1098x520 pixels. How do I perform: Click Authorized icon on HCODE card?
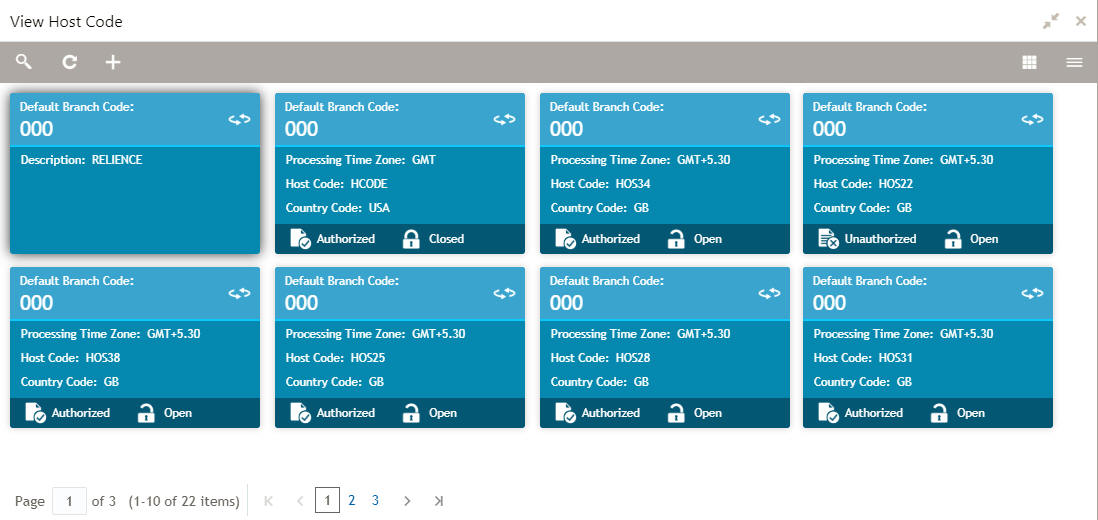coord(301,239)
